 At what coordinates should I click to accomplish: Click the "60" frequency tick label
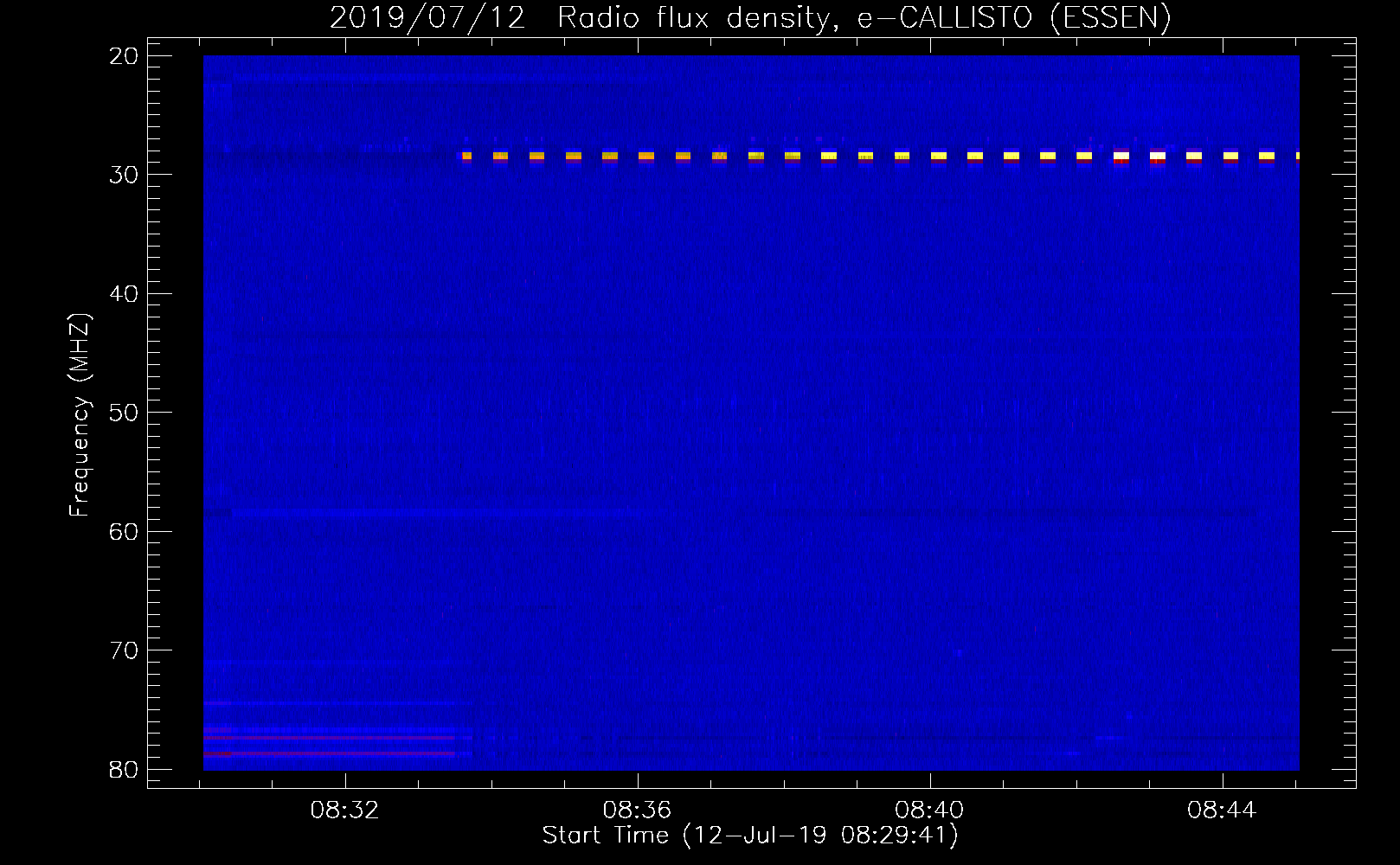[125, 531]
